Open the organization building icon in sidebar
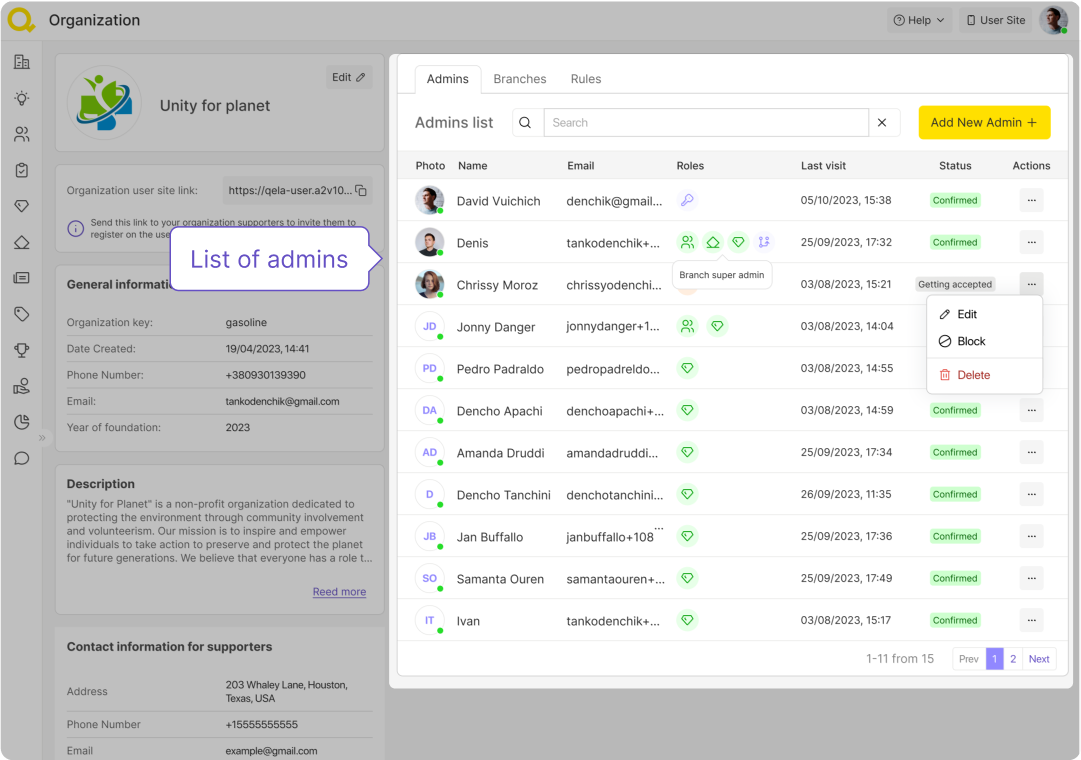 click(x=21, y=62)
